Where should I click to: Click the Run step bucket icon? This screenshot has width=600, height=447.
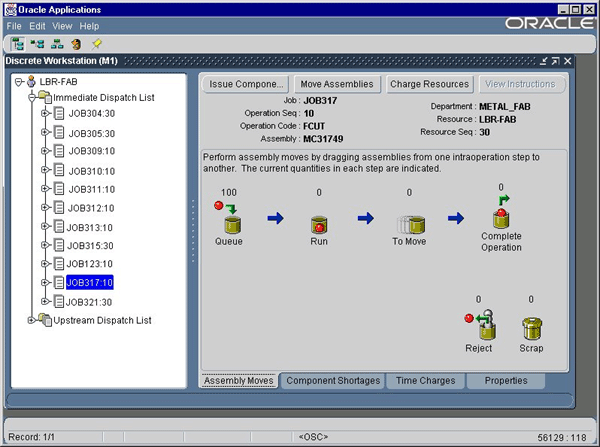(x=319, y=225)
